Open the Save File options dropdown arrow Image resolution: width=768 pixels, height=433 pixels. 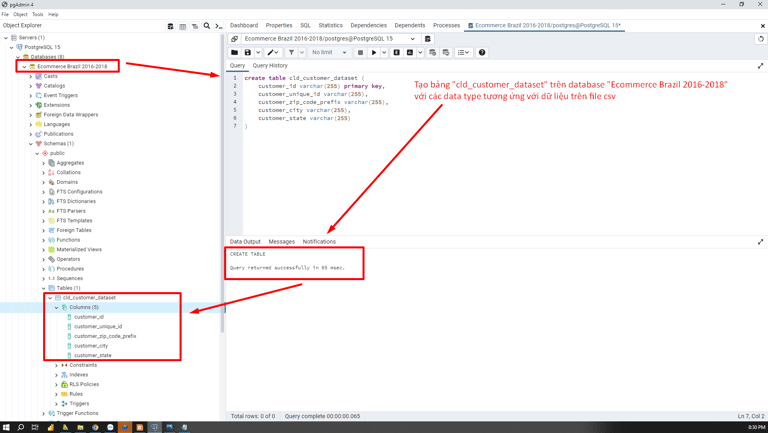click(x=258, y=52)
